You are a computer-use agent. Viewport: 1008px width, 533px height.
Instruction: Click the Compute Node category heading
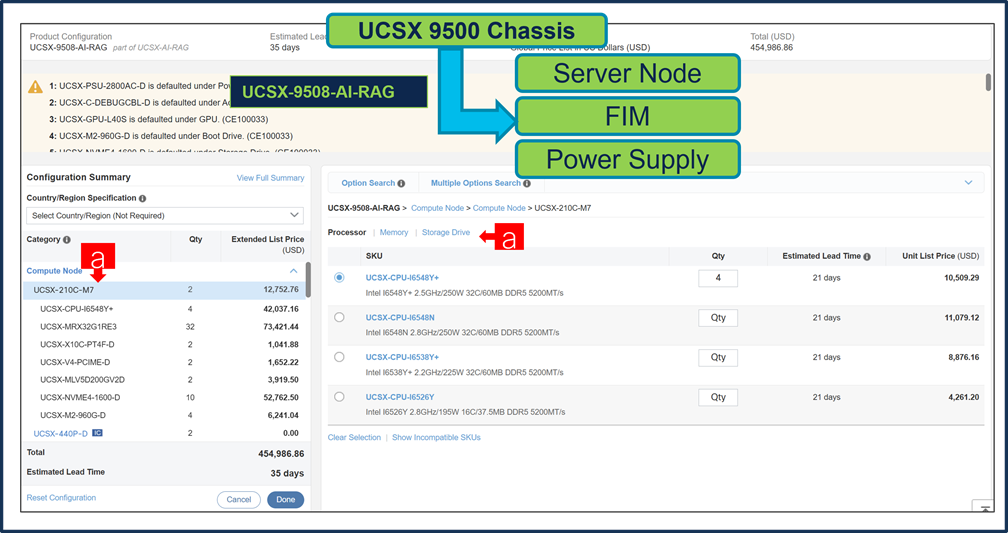pos(54,271)
